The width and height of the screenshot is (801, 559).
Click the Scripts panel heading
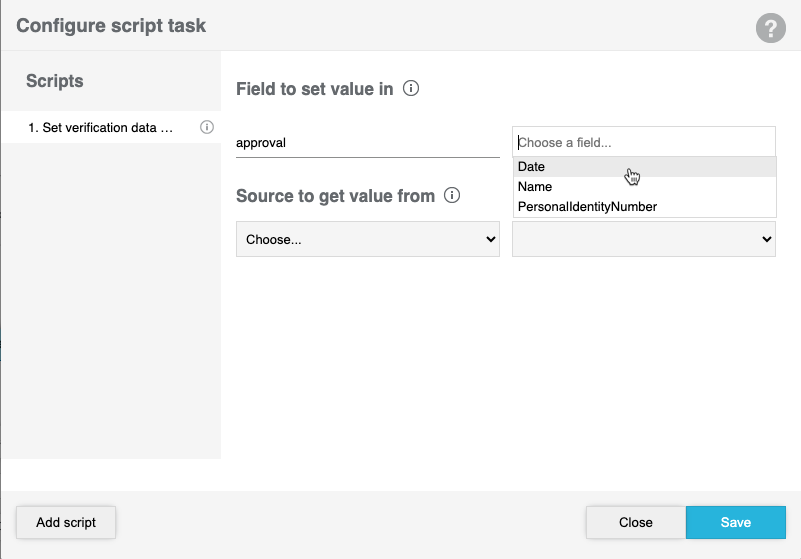pos(55,81)
